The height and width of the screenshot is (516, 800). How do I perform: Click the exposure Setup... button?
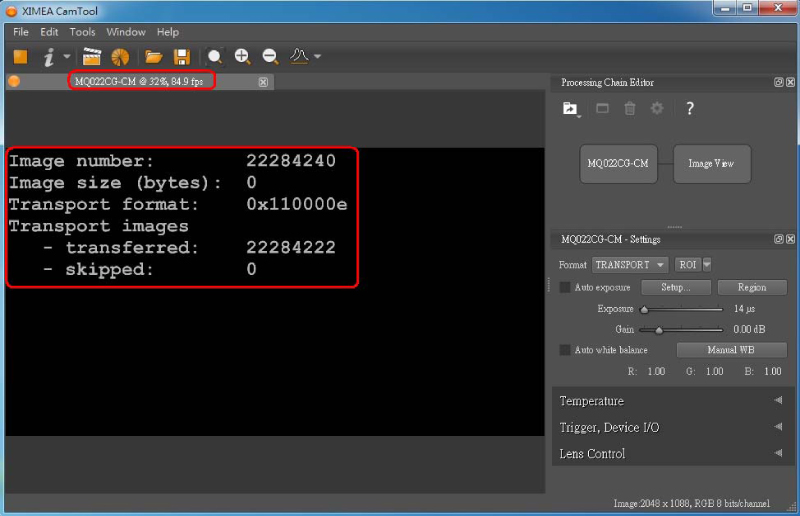coord(676,287)
